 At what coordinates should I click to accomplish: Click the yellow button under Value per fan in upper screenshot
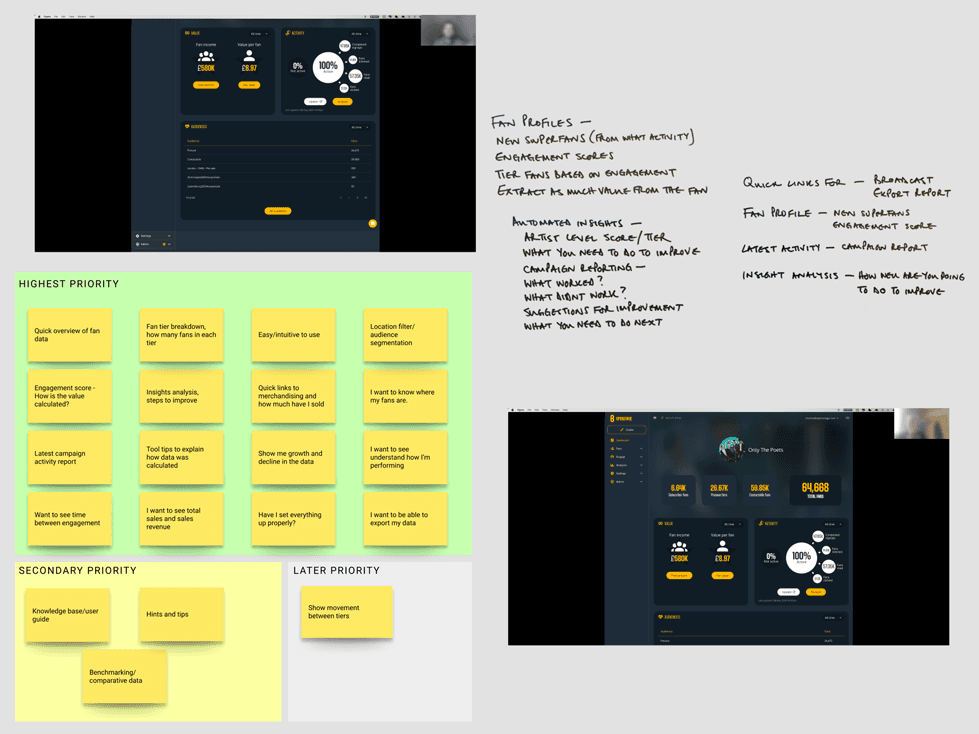click(249, 85)
